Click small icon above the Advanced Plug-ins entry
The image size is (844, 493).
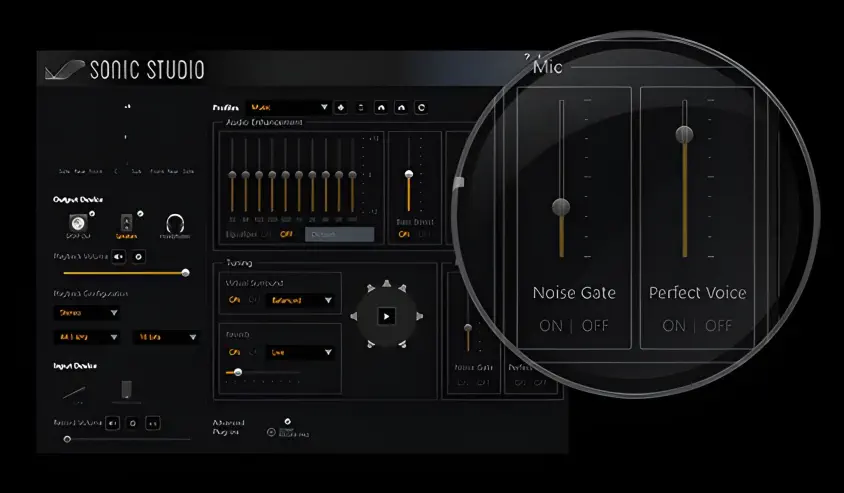click(x=287, y=421)
